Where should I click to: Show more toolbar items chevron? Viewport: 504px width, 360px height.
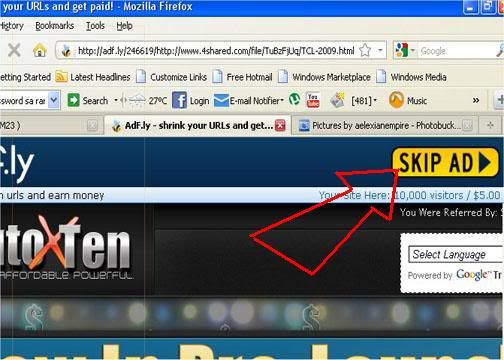pos(476,100)
